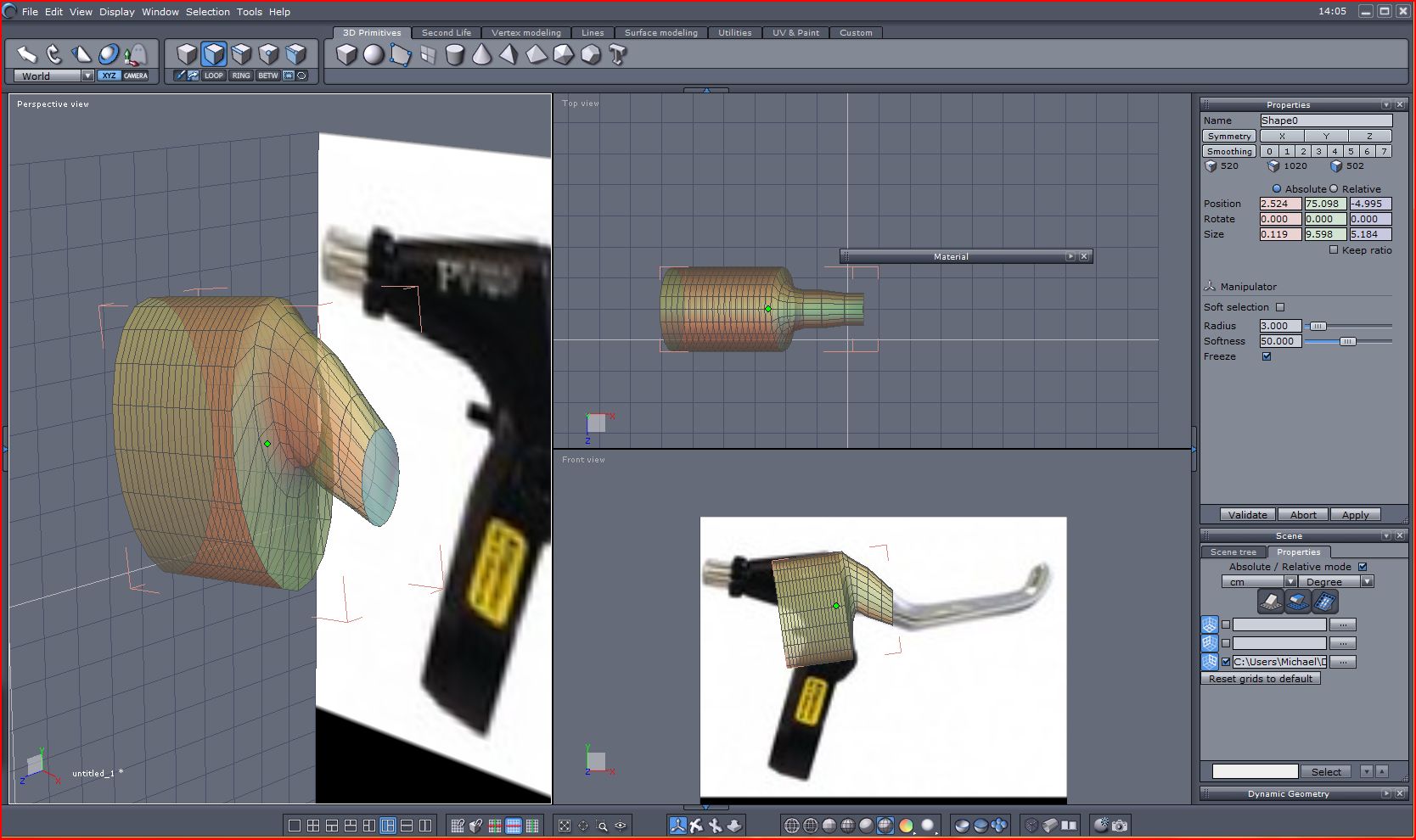Open the File menu

click(30, 12)
